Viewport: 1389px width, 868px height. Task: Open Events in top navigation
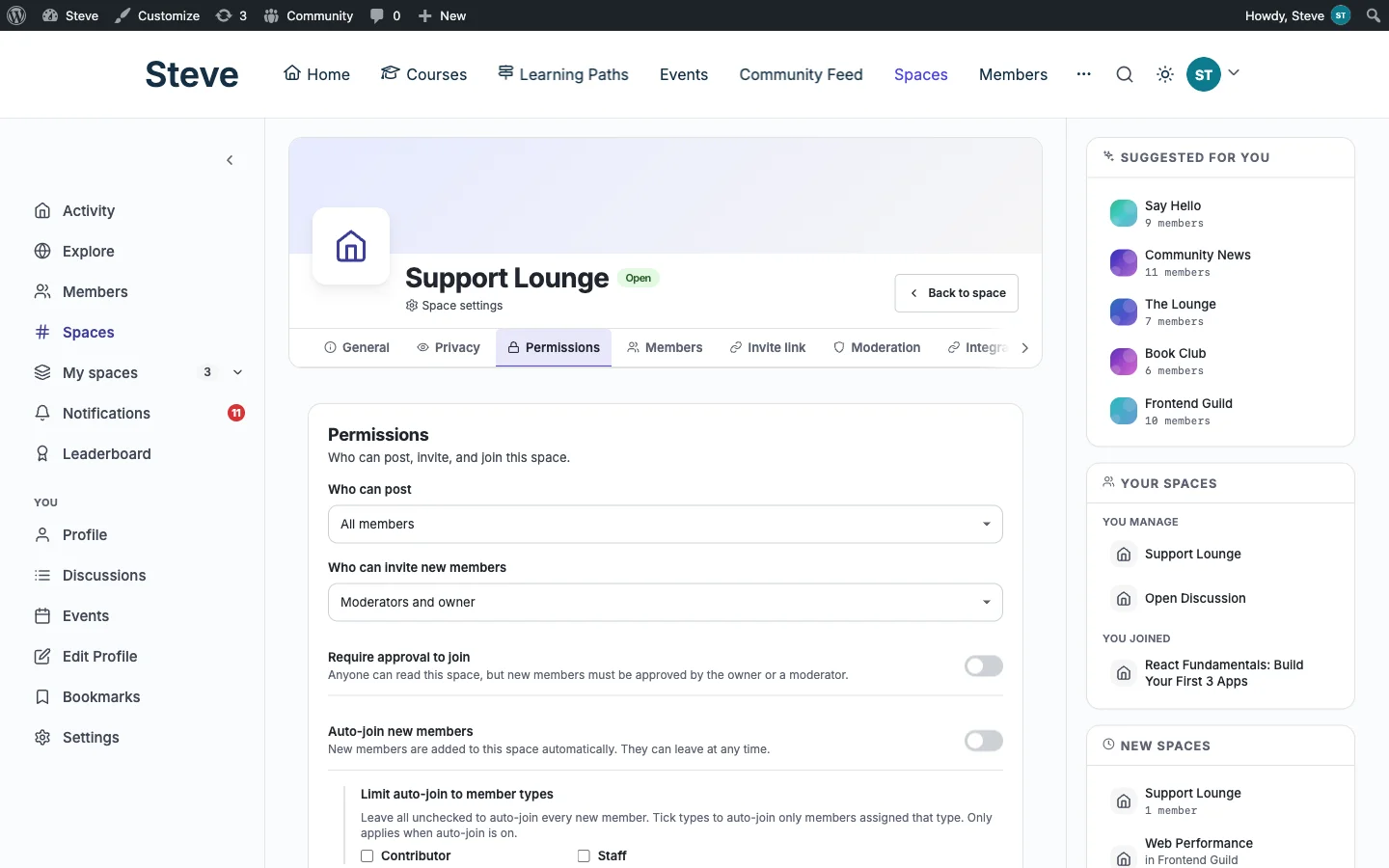(684, 74)
